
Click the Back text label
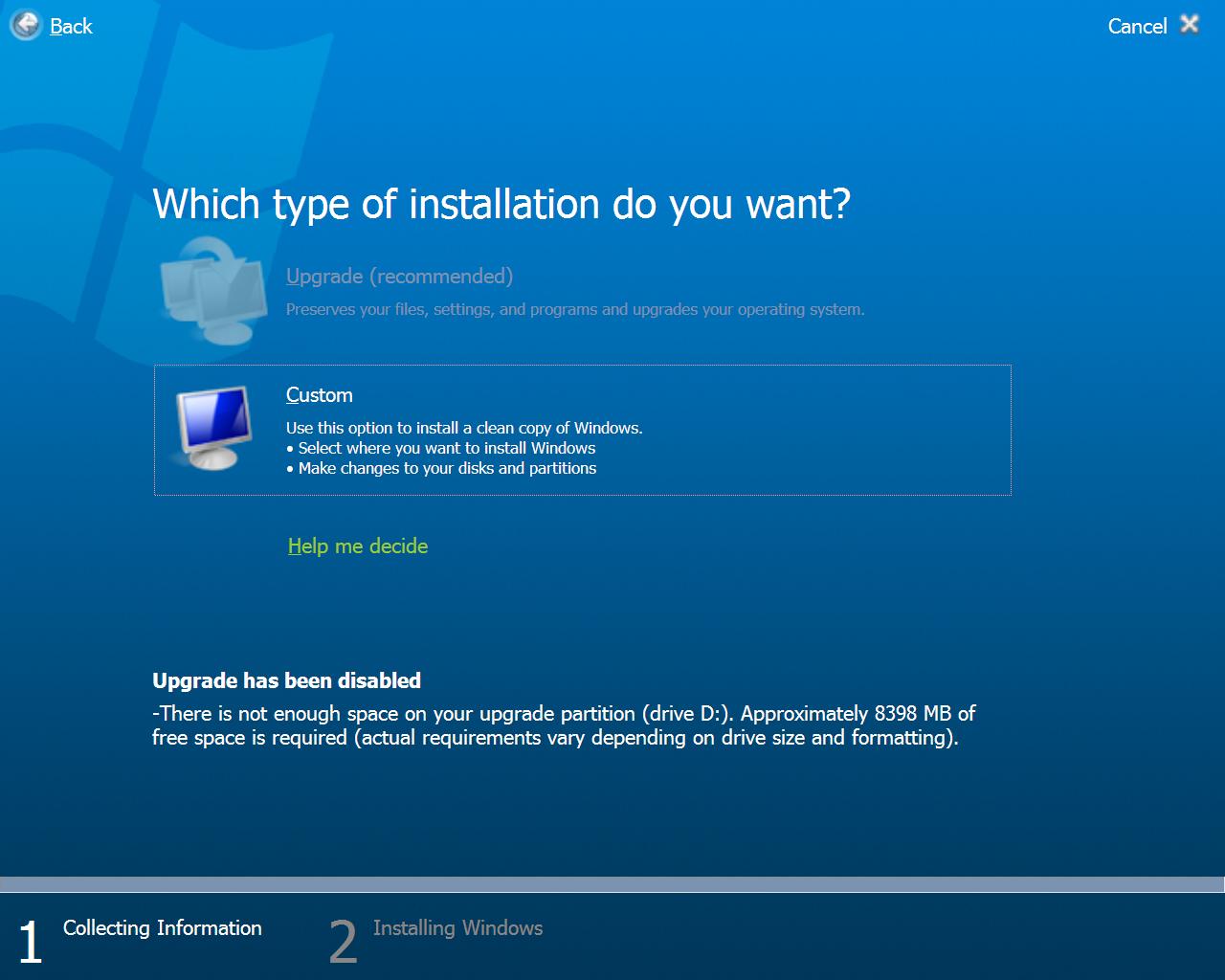click(71, 27)
